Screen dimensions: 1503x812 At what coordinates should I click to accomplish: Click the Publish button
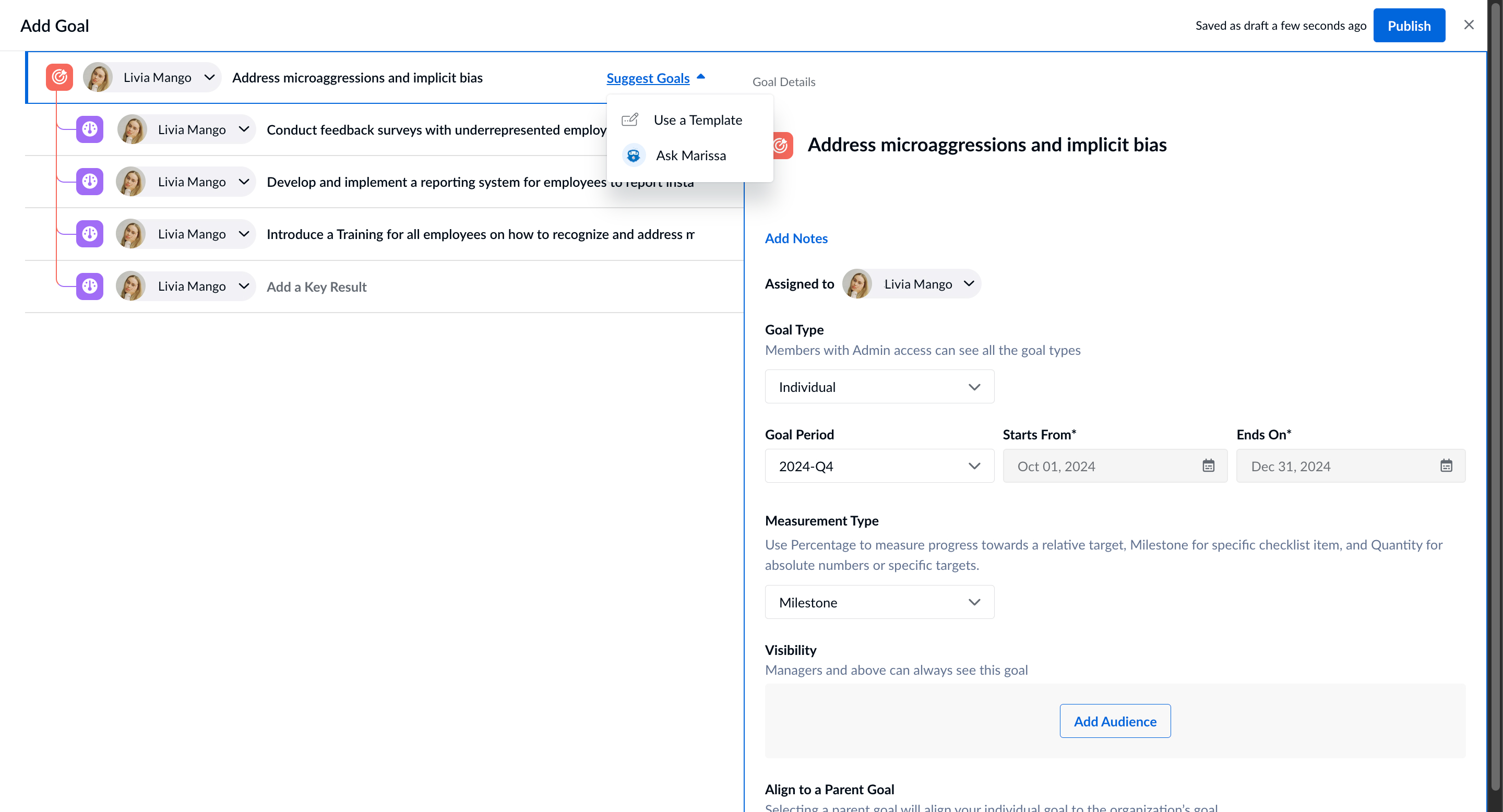[x=1409, y=25]
